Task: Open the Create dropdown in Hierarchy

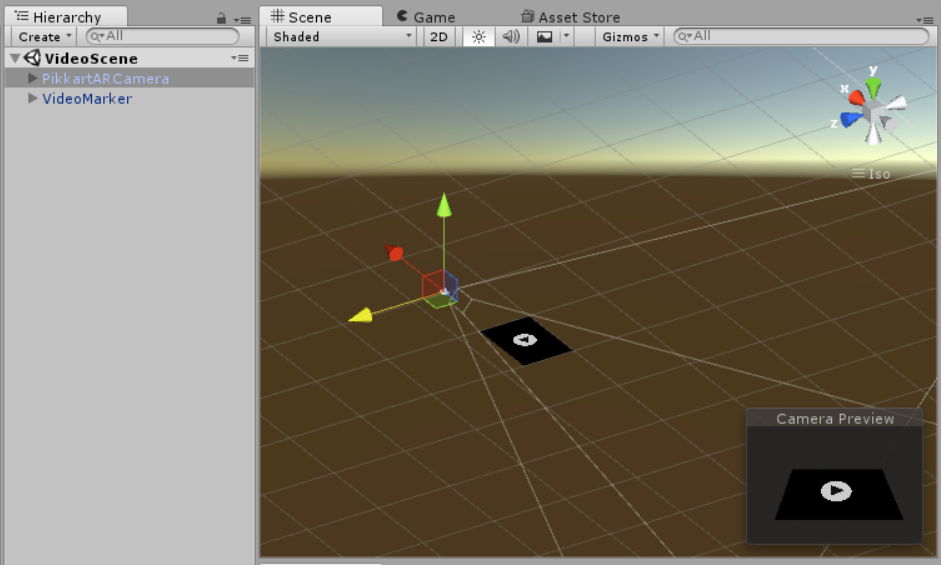Action: [44, 37]
